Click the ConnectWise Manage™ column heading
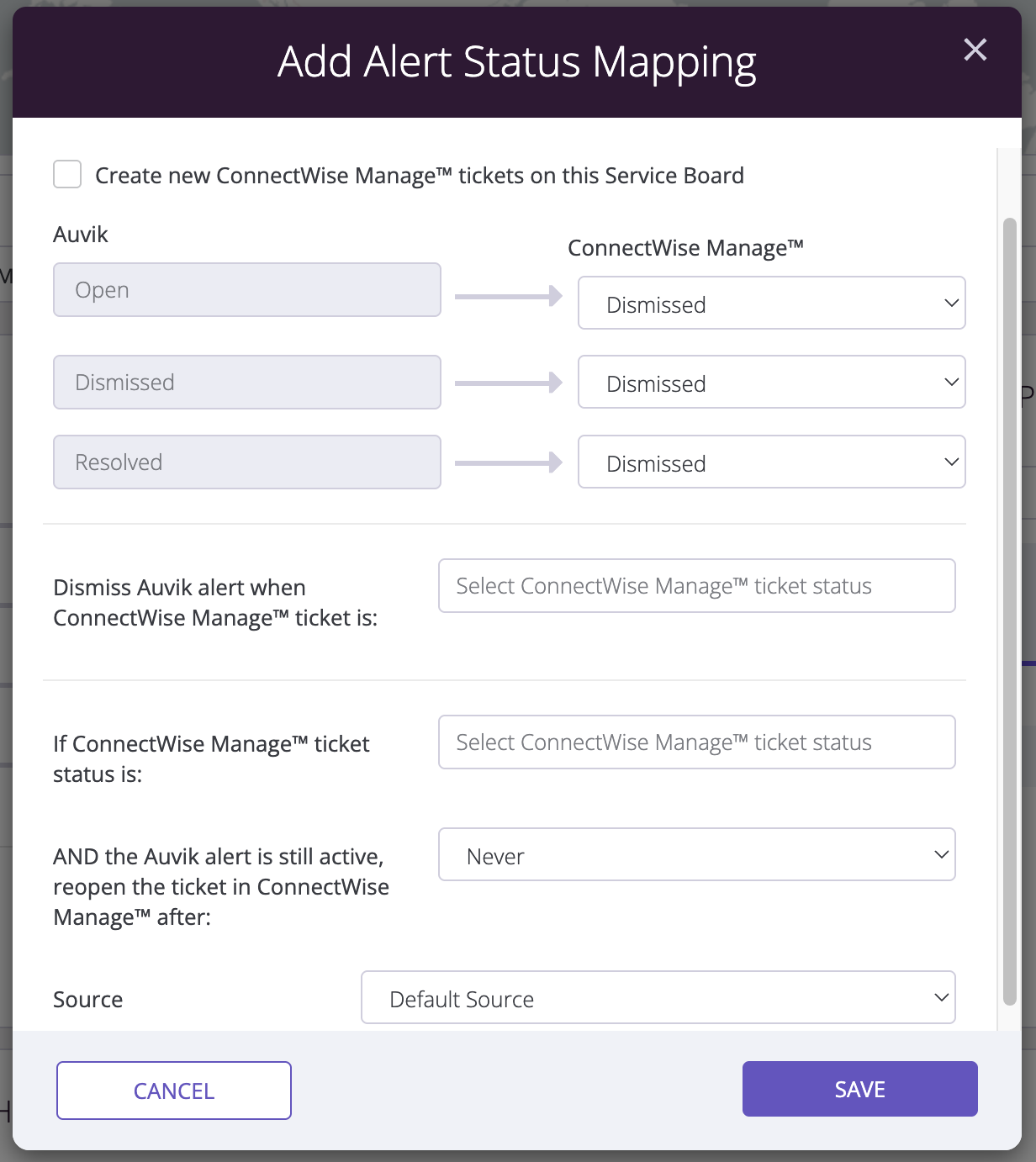 click(685, 248)
